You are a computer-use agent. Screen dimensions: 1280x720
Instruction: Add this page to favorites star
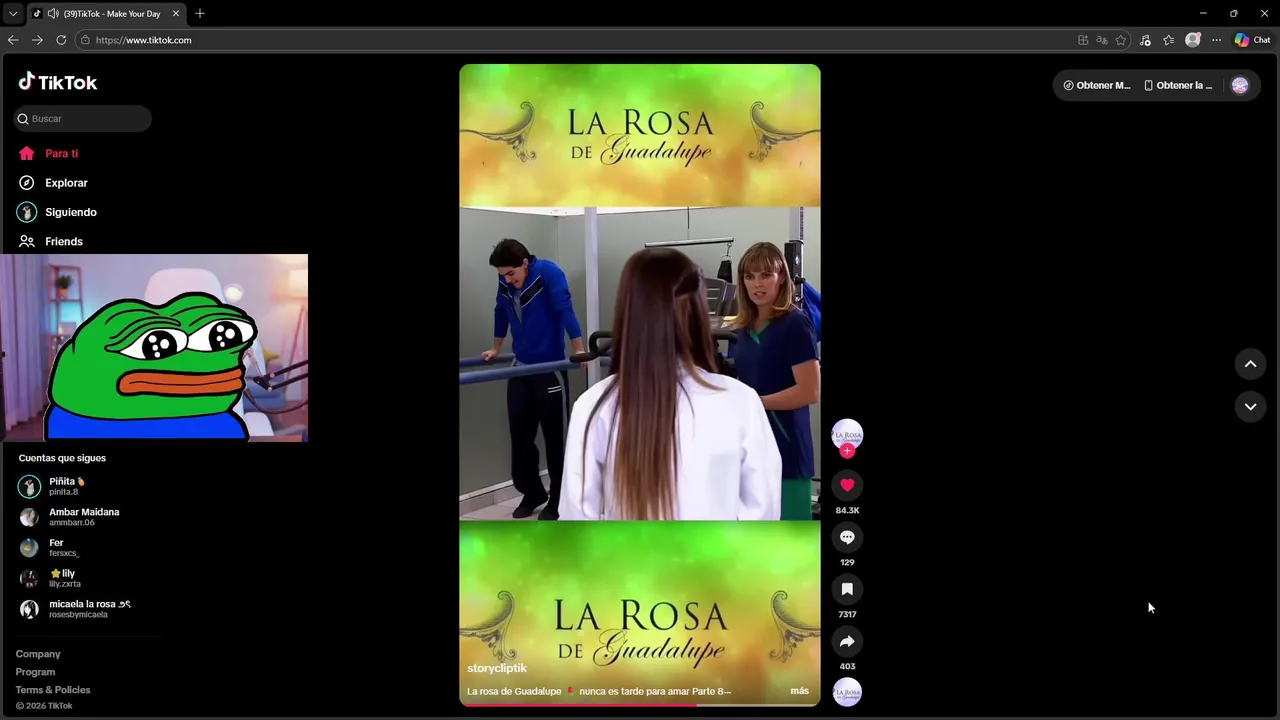tap(1120, 40)
